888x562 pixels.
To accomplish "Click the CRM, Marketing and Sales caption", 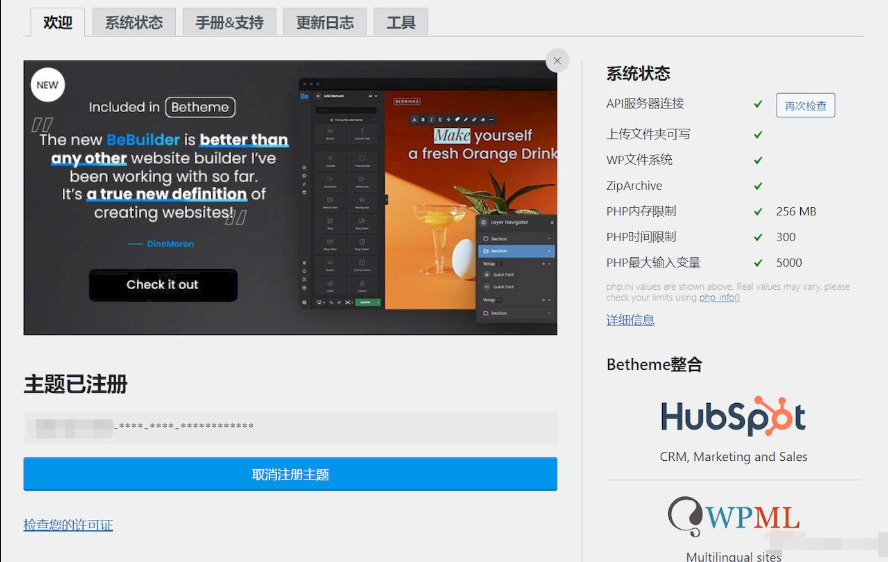I will pos(733,457).
